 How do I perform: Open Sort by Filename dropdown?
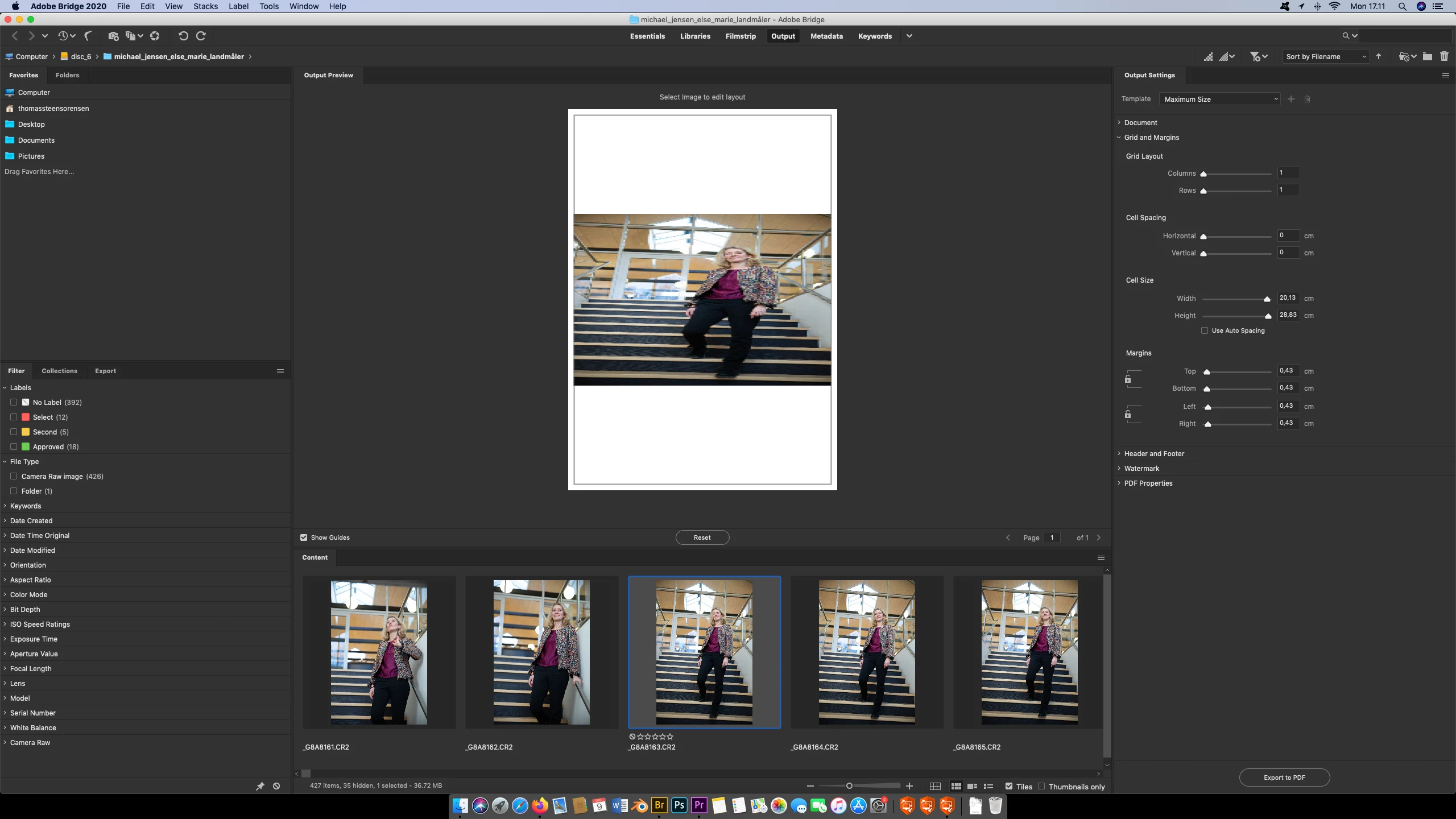tap(1326, 56)
